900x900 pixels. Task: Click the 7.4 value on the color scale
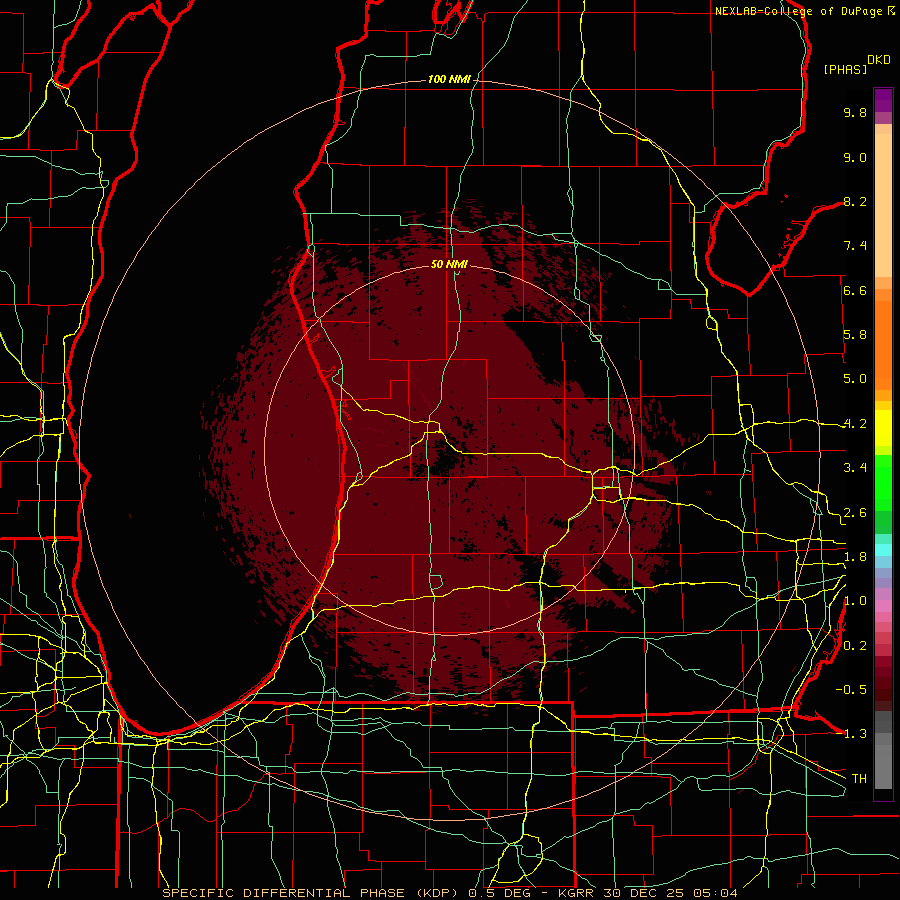point(855,246)
